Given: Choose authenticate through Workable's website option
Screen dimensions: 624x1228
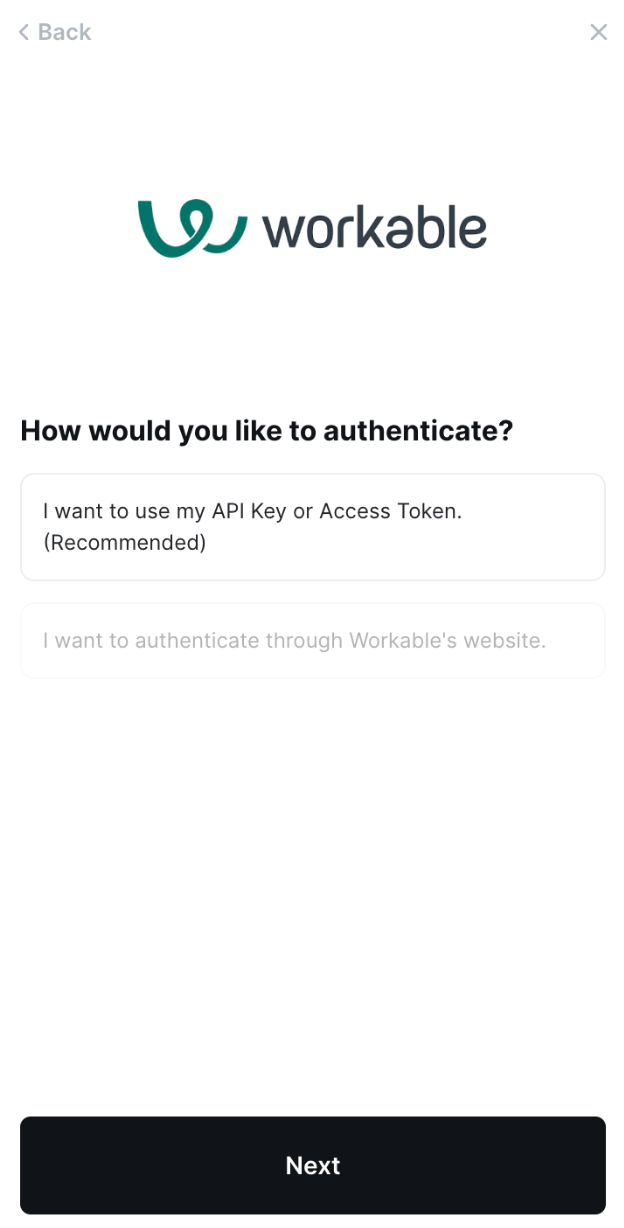Looking at the screenshot, I should (x=313, y=640).
